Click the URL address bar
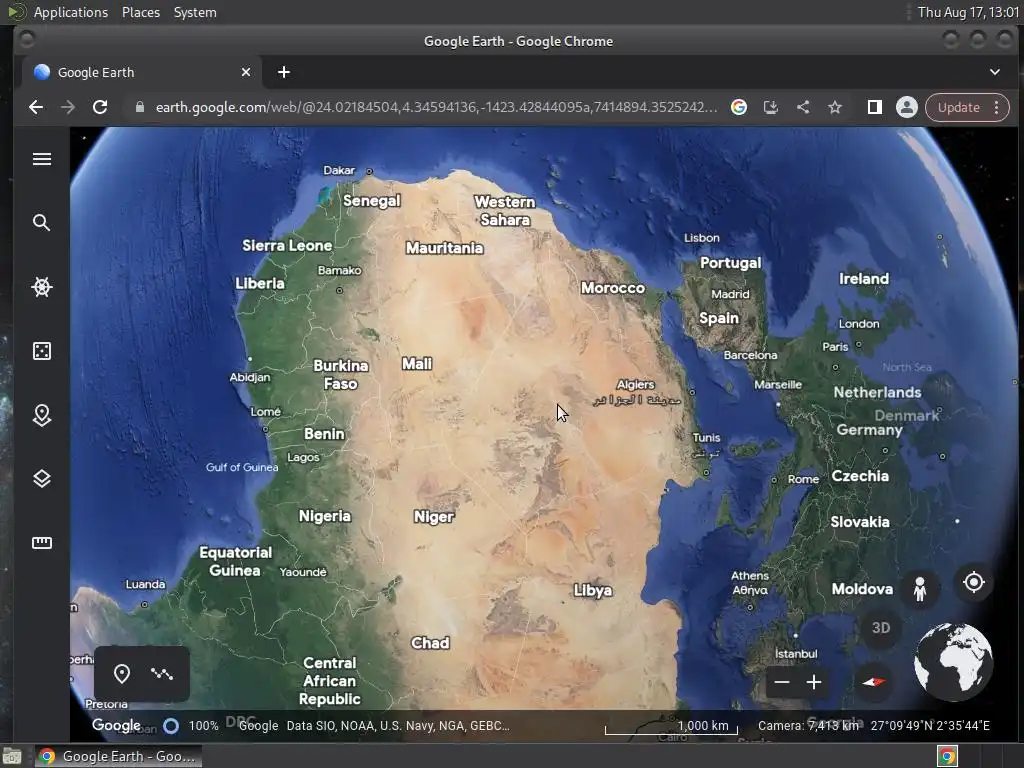The image size is (1024, 768). pos(436,107)
